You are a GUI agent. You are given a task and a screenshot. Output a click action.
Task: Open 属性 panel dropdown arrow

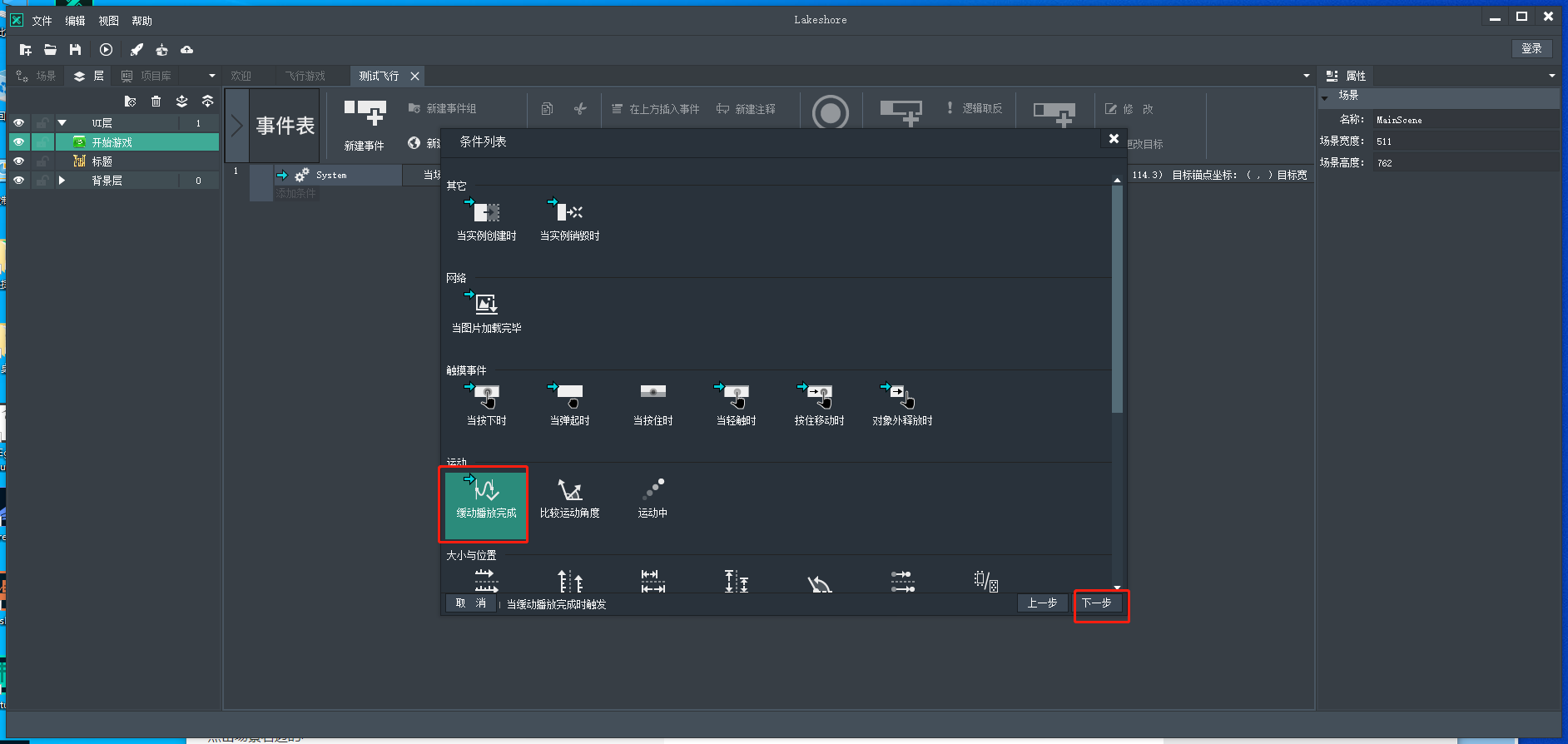[1552, 76]
